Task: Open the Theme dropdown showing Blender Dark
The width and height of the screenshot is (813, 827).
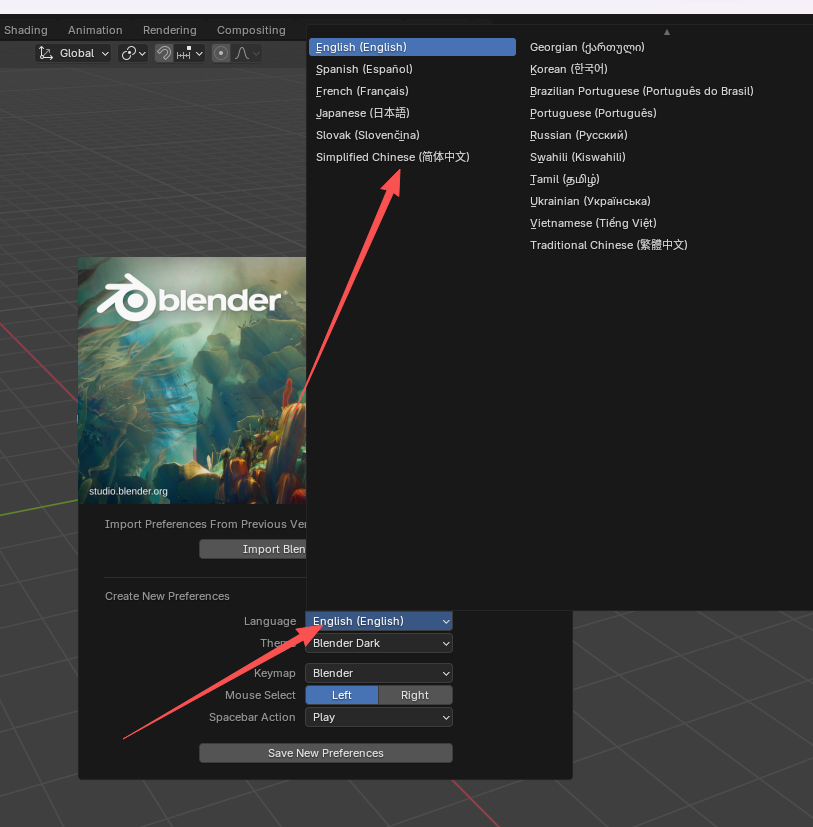Action: click(x=378, y=643)
